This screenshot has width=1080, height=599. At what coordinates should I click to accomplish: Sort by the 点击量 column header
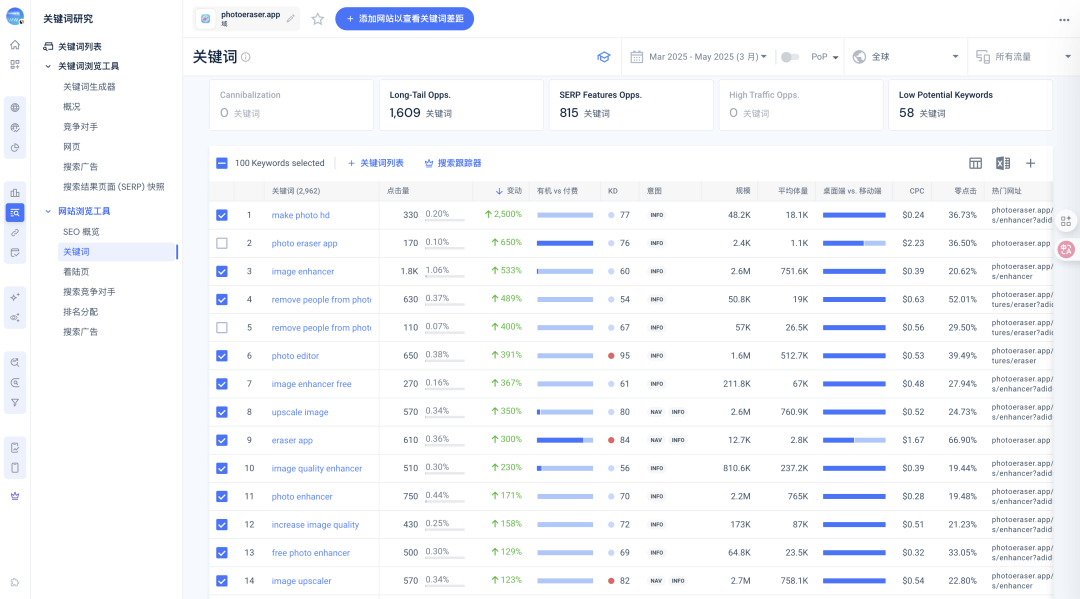pos(398,191)
